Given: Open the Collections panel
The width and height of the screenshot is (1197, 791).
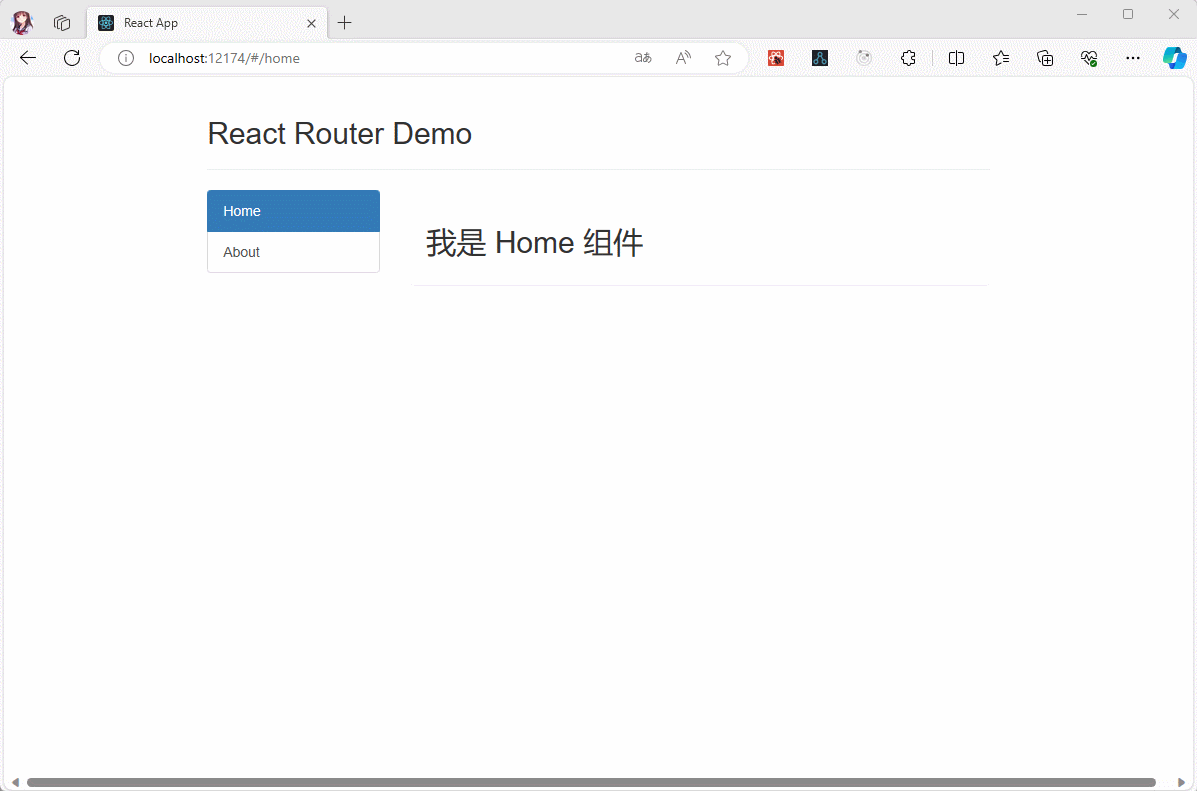Looking at the screenshot, I should pyautogui.click(x=1045, y=58).
